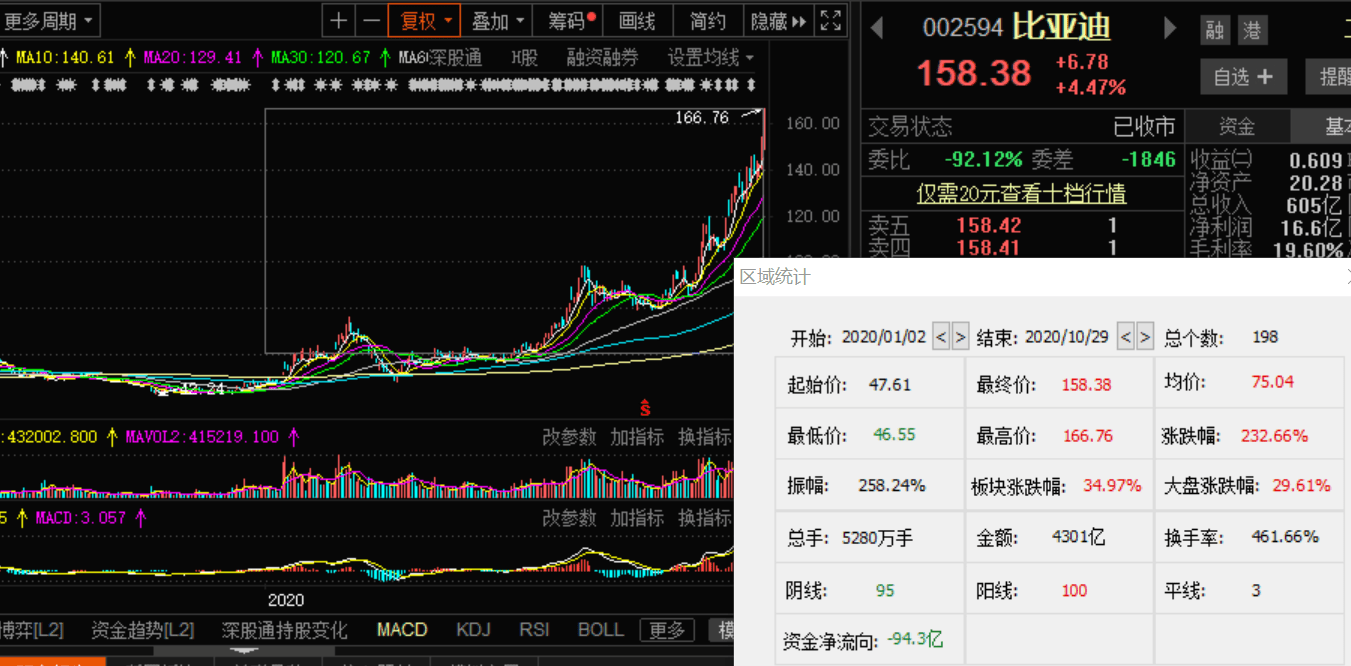
Task: Click 换指标 in the volume panel
Action: pos(705,437)
